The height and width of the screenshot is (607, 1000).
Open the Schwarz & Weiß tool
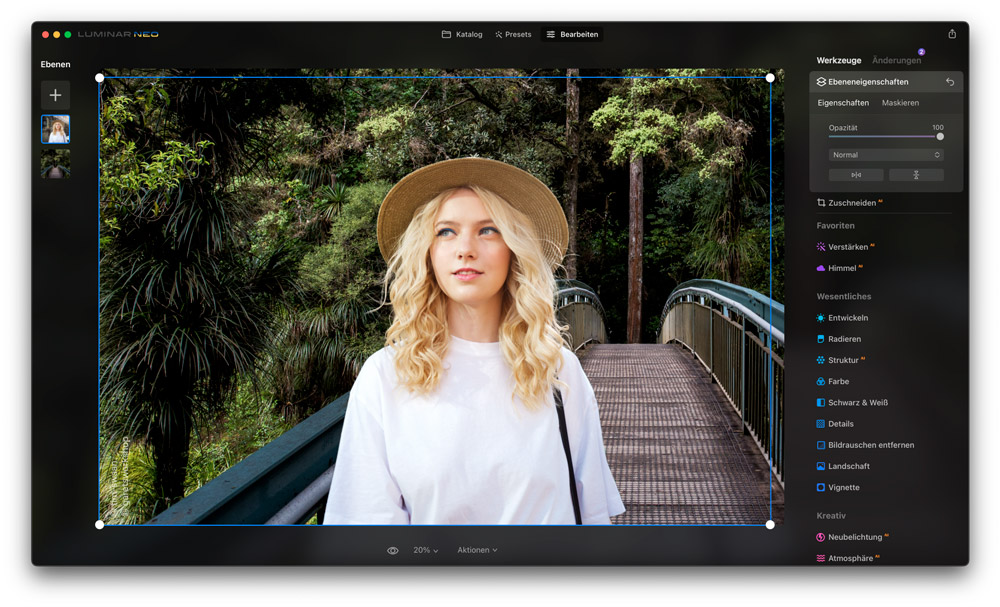tap(852, 403)
